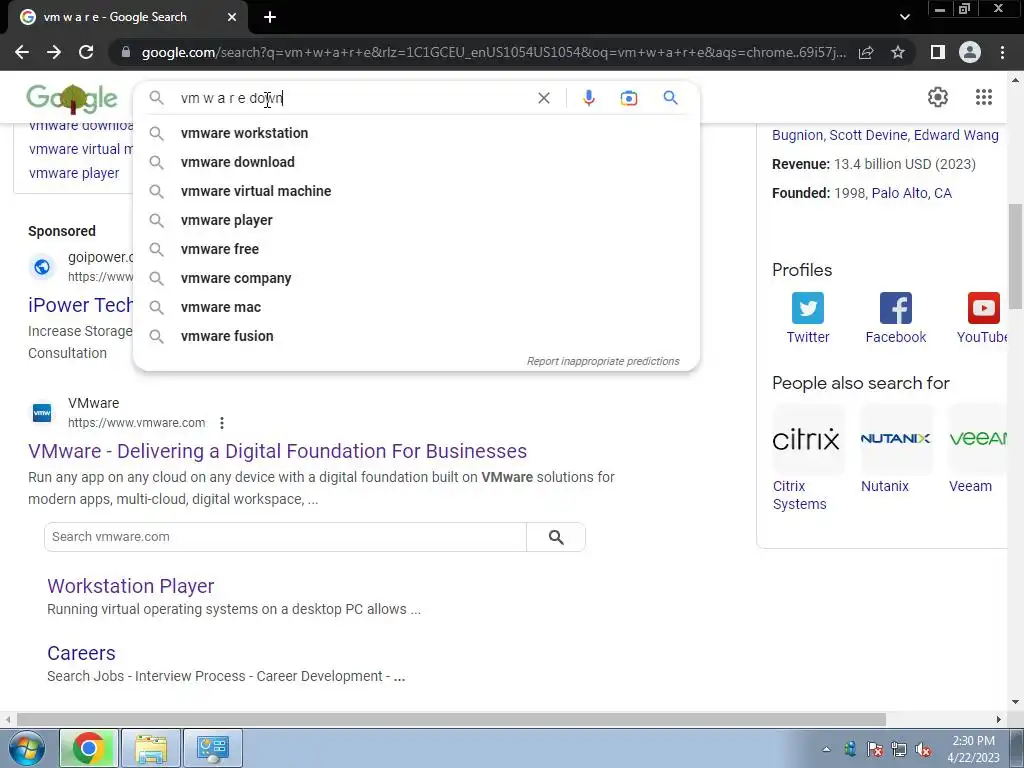Image resolution: width=1024 pixels, height=768 pixels.
Task: Click the VMware favicon in the result
Action: click(42, 413)
